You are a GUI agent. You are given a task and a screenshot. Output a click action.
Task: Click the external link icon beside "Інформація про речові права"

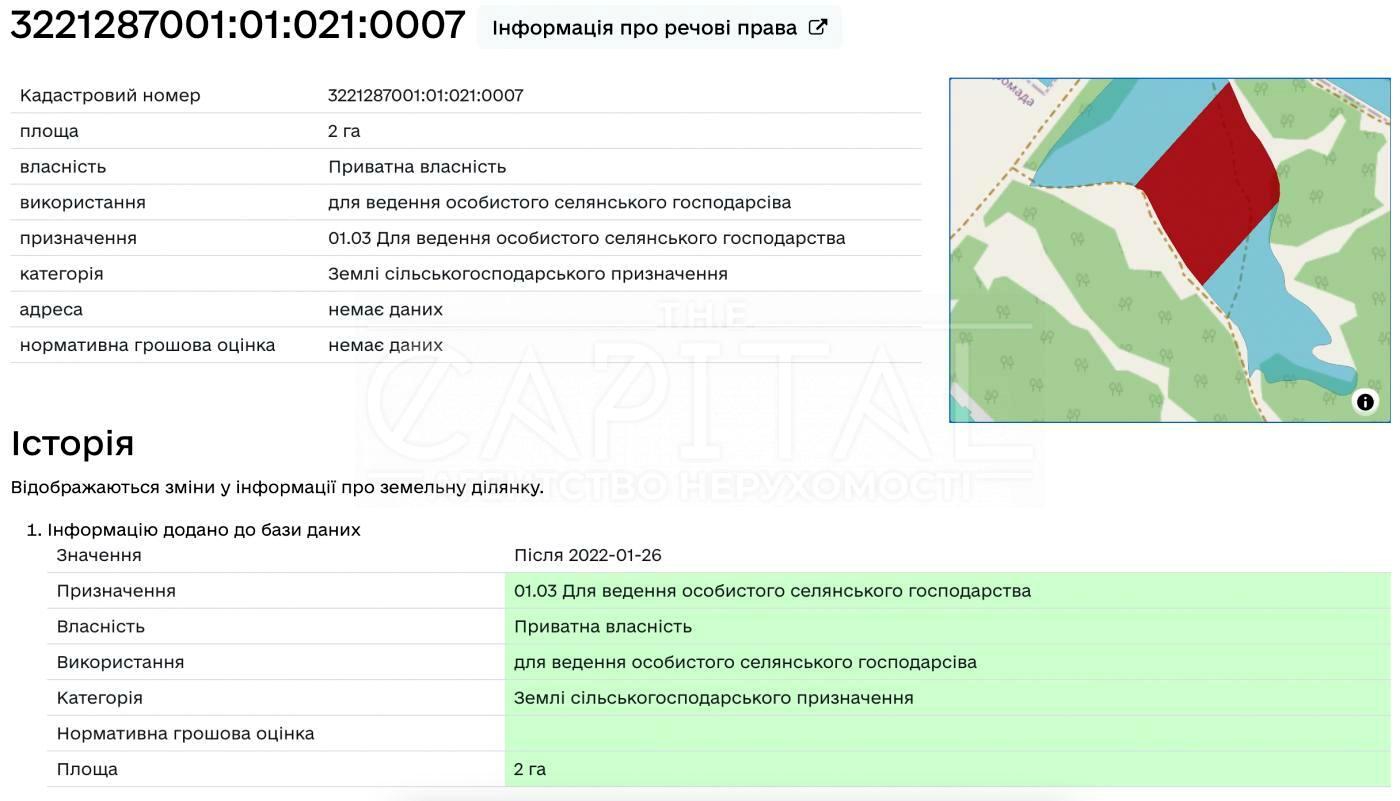pyautogui.click(x=817, y=27)
